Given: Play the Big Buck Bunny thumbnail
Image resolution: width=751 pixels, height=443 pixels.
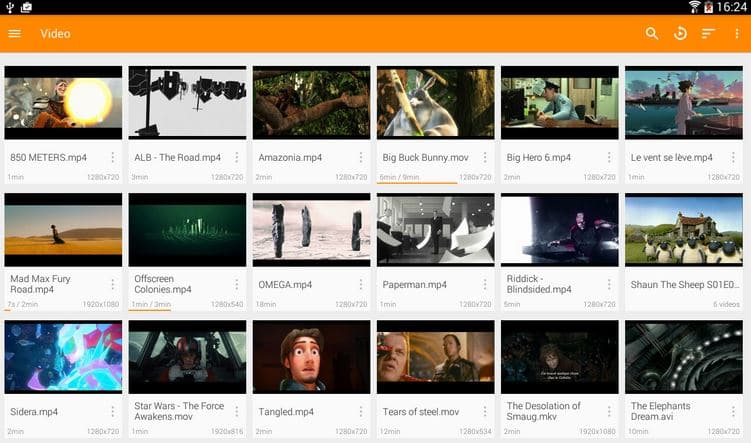Looking at the screenshot, I should tap(435, 102).
